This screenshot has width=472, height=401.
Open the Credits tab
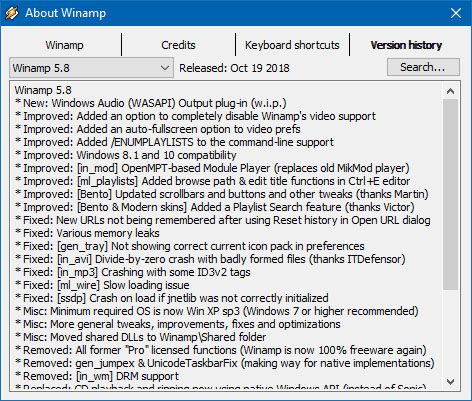point(178,45)
